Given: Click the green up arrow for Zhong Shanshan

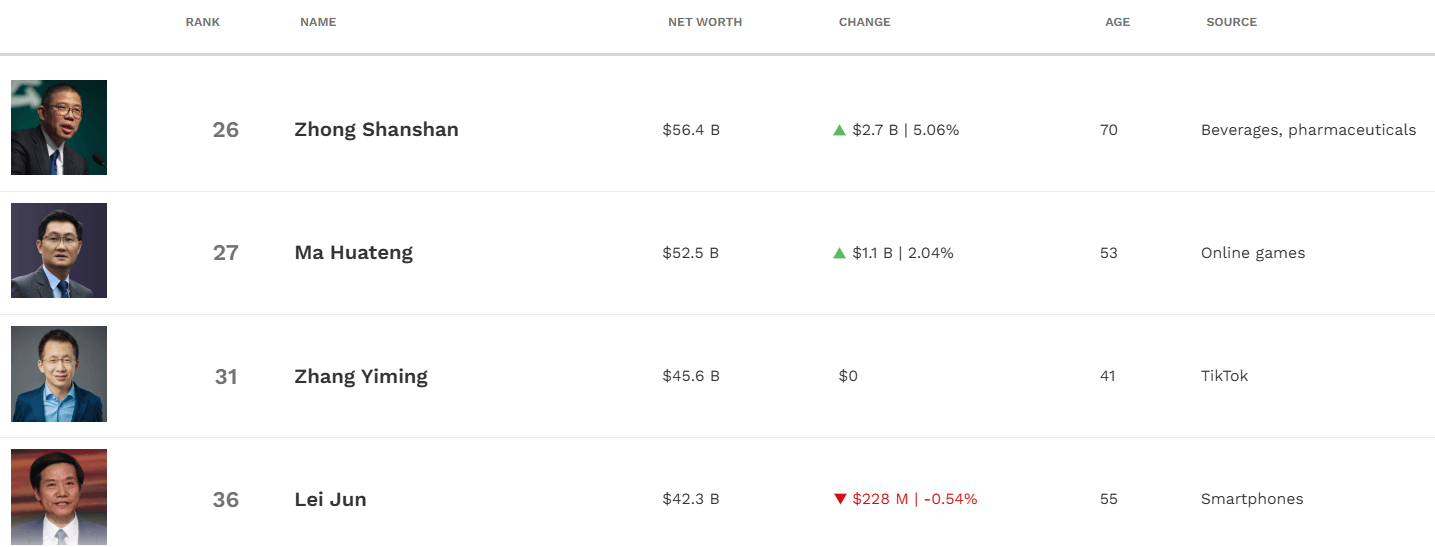Looking at the screenshot, I should point(840,130).
